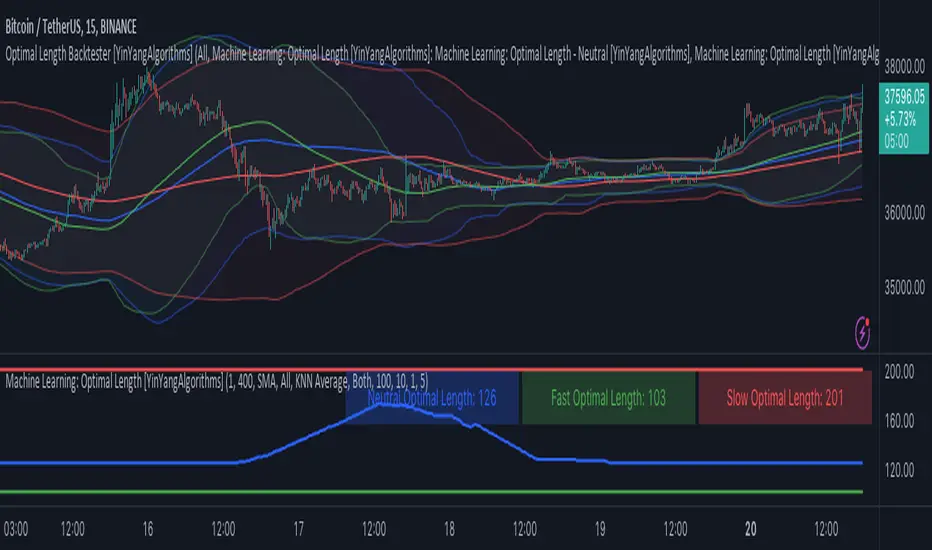Click the 200.00 indicator scale value
The image size is (932, 550).
click(899, 372)
